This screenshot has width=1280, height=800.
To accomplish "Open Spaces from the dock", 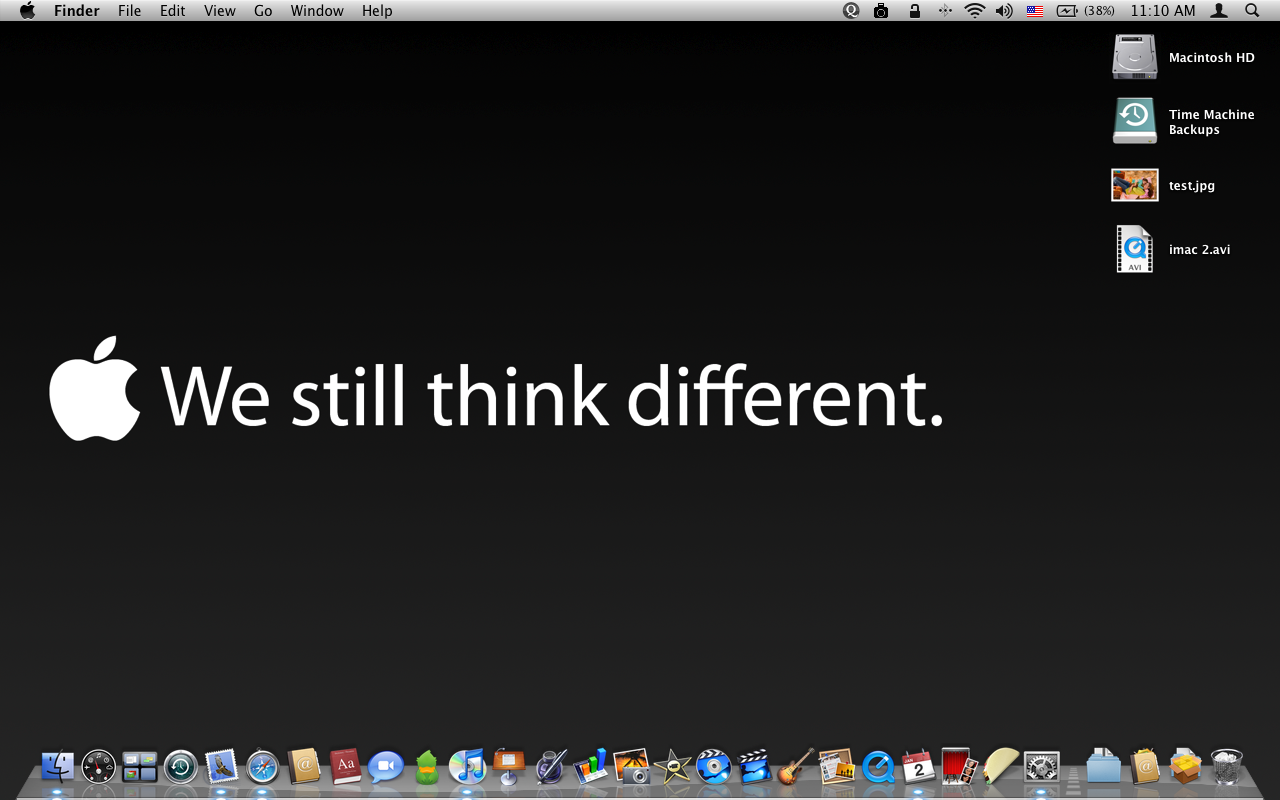I will 140,767.
